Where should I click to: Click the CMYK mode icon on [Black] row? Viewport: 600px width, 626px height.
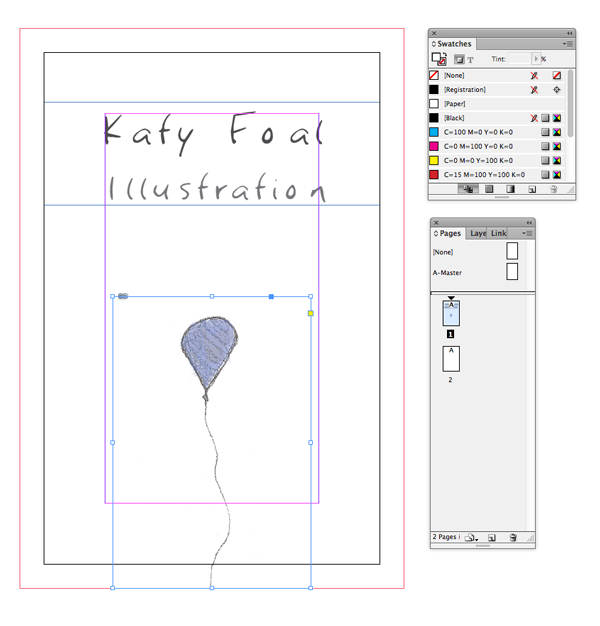(556, 118)
